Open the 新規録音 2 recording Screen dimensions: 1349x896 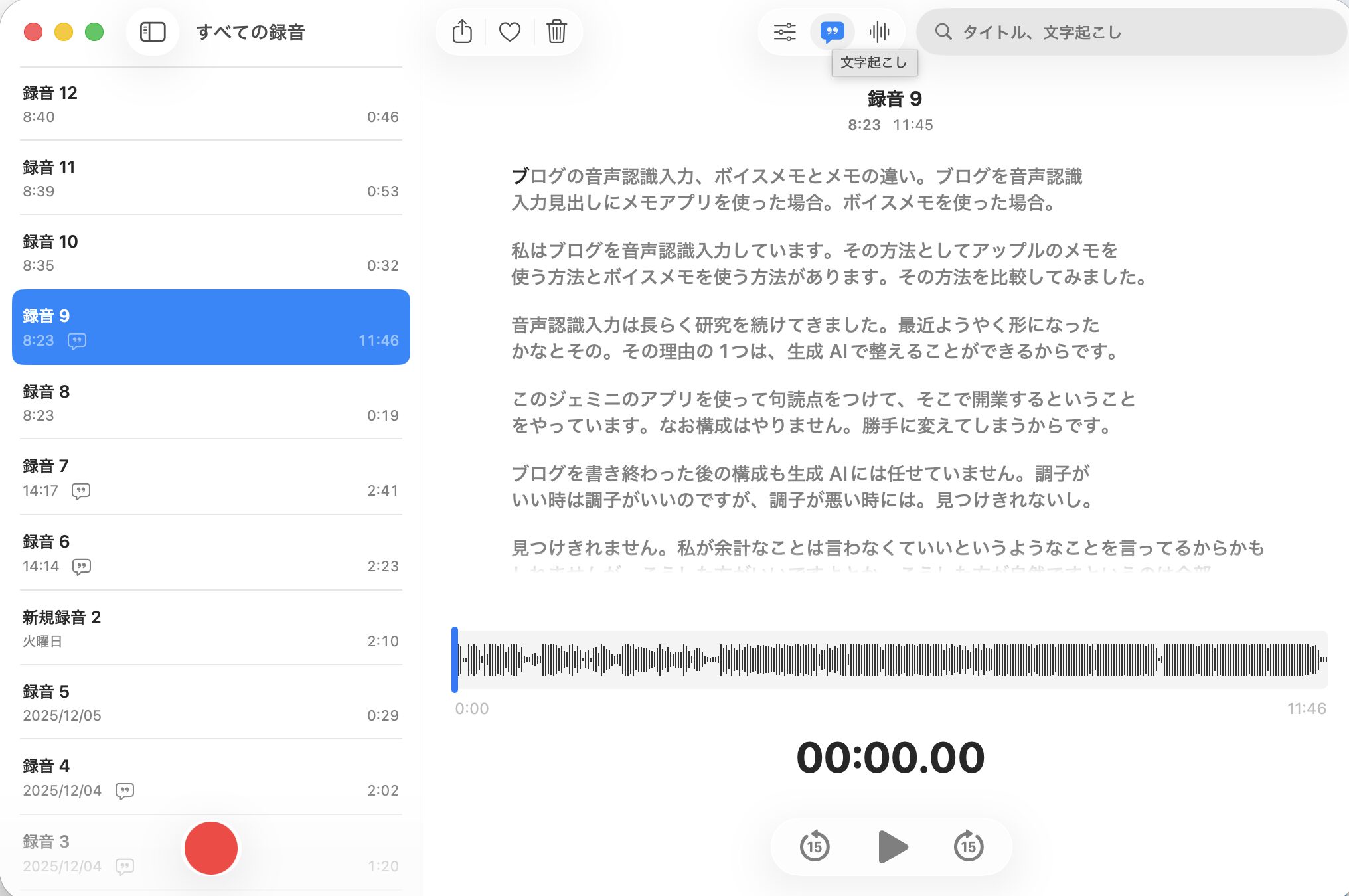point(210,628)
